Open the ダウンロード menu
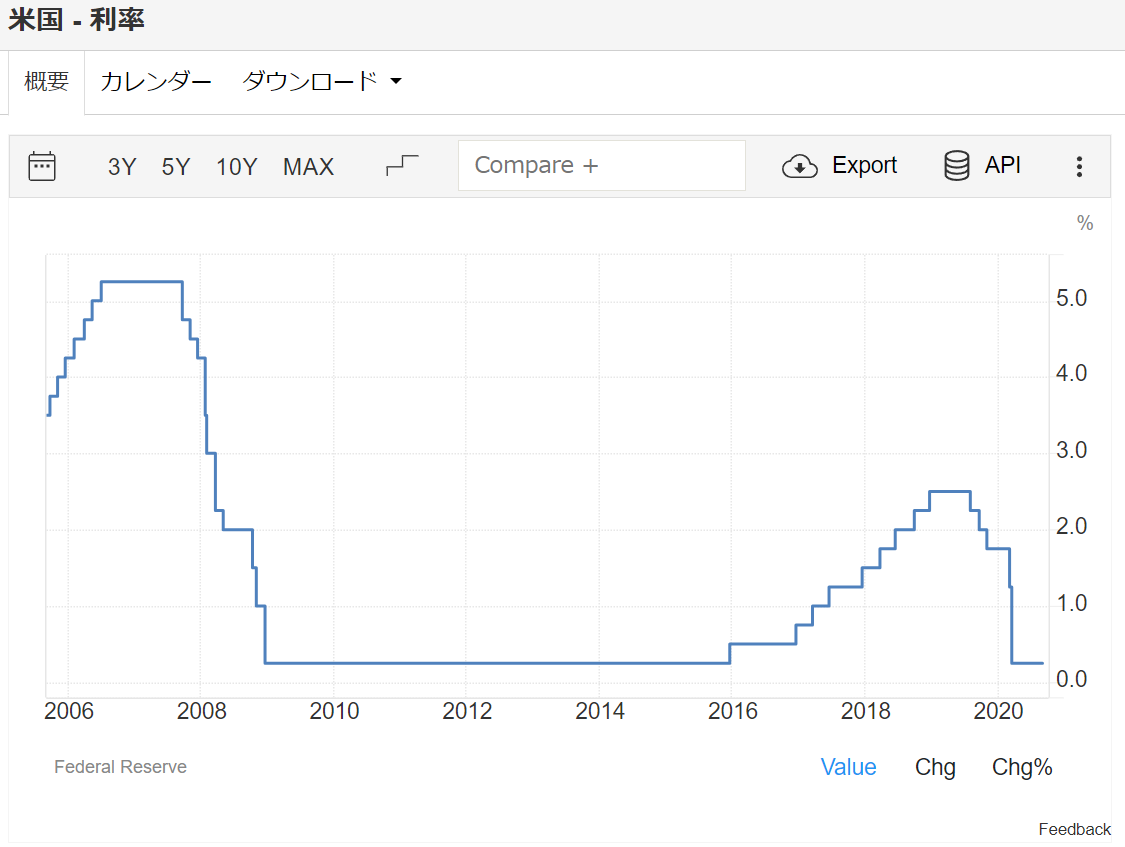 pyautogui.click(x=310, y=82)
